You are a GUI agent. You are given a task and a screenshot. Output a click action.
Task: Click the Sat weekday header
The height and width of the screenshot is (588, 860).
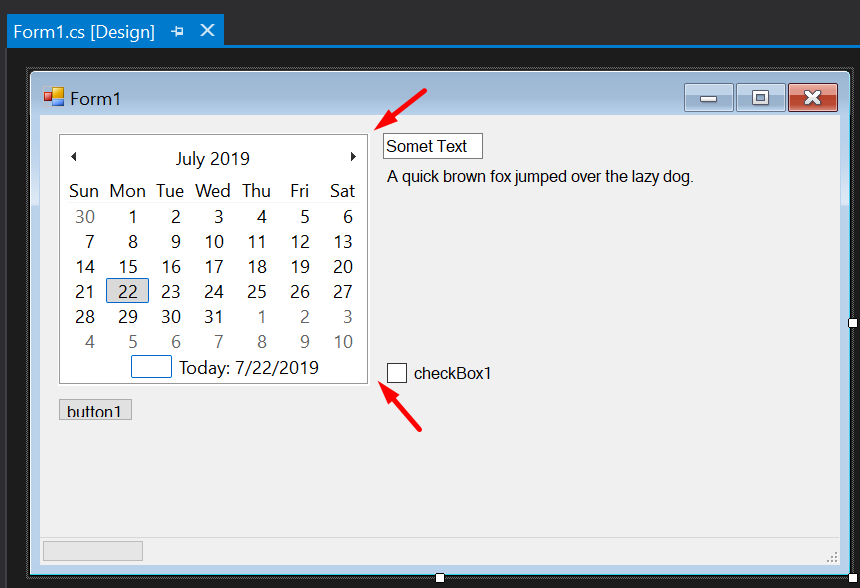(x=342, y=191)
